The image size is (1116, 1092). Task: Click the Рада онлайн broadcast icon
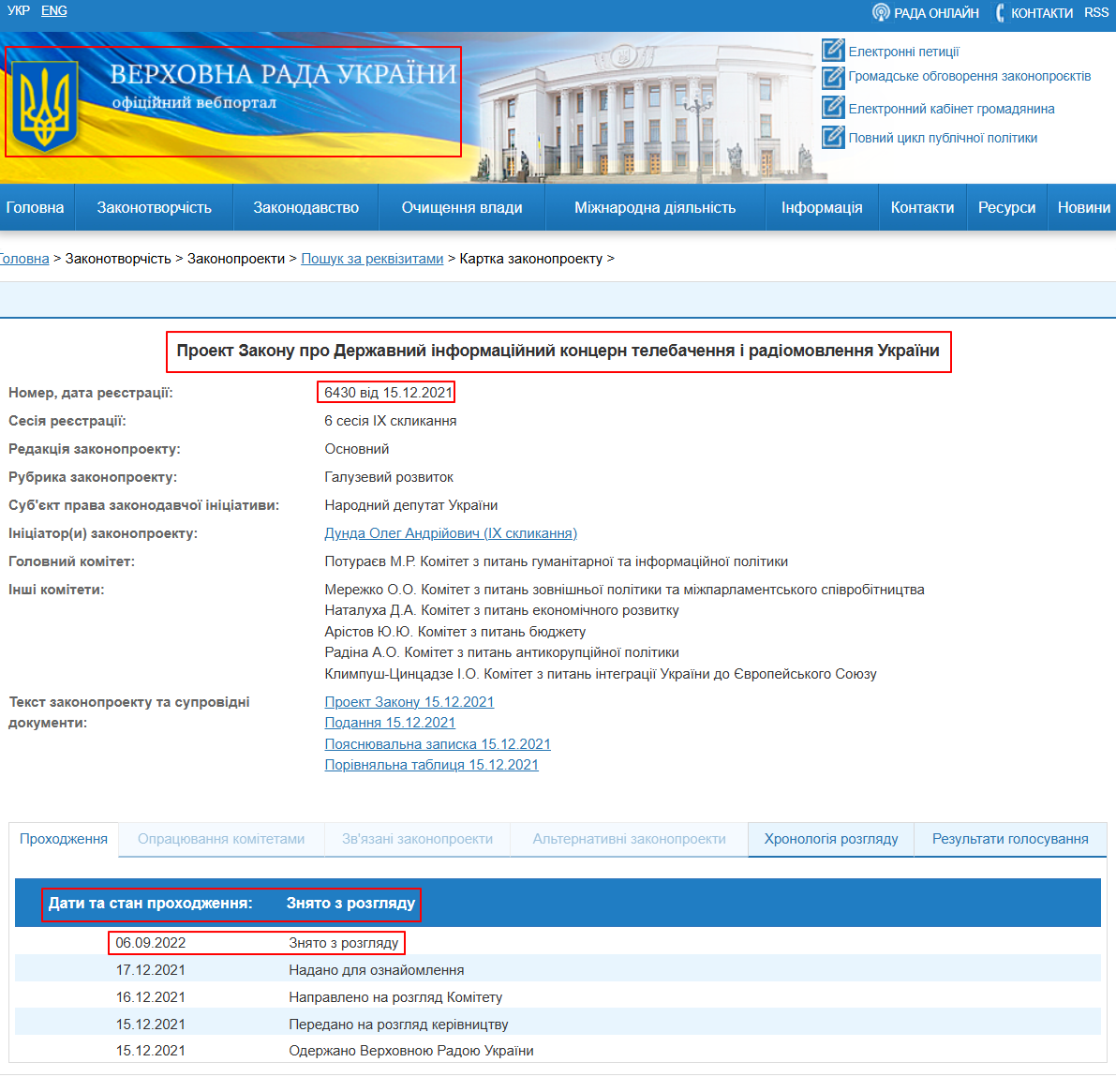(x=881, y=12)
